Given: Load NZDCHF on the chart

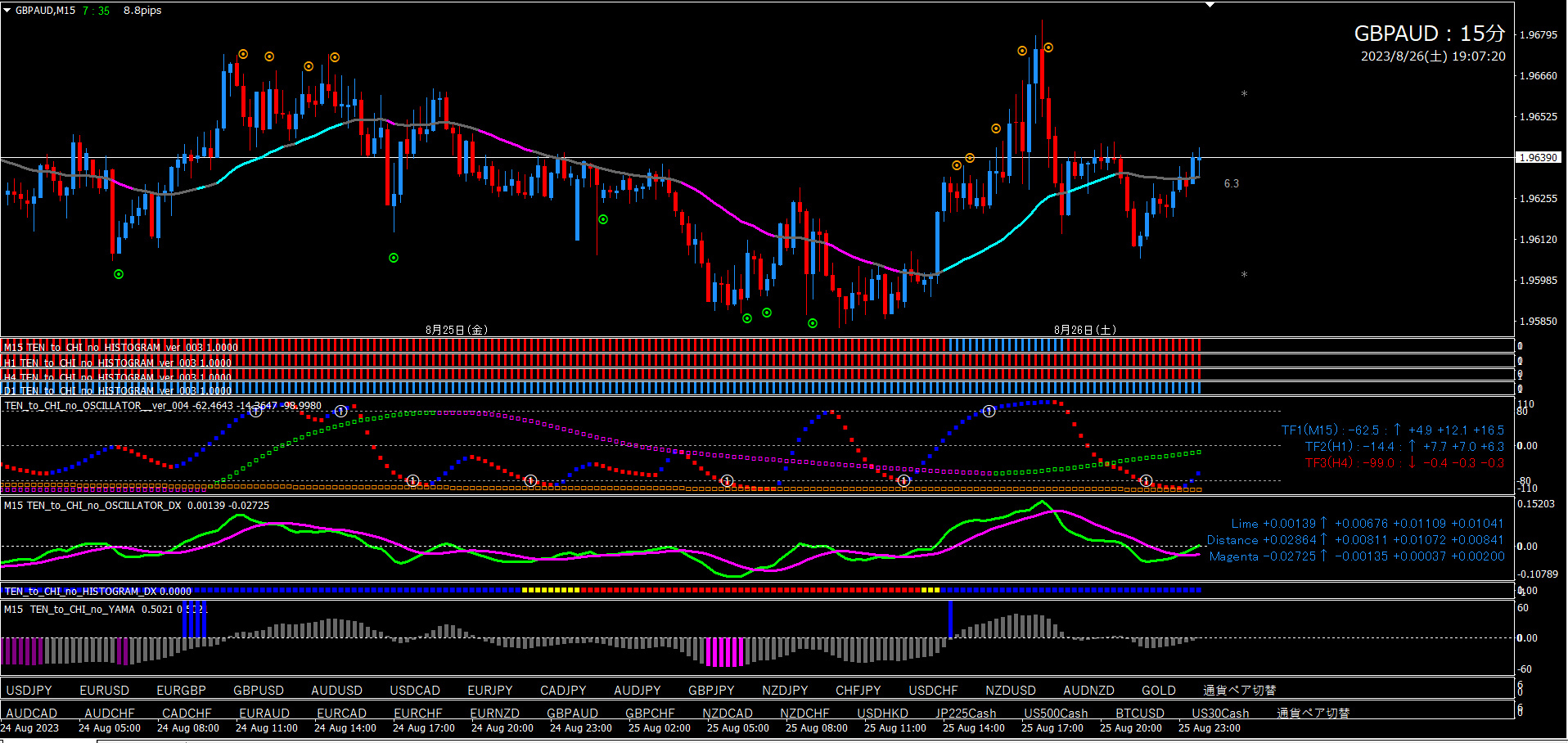Looking at the screenshot, I should tap(804, 714).
